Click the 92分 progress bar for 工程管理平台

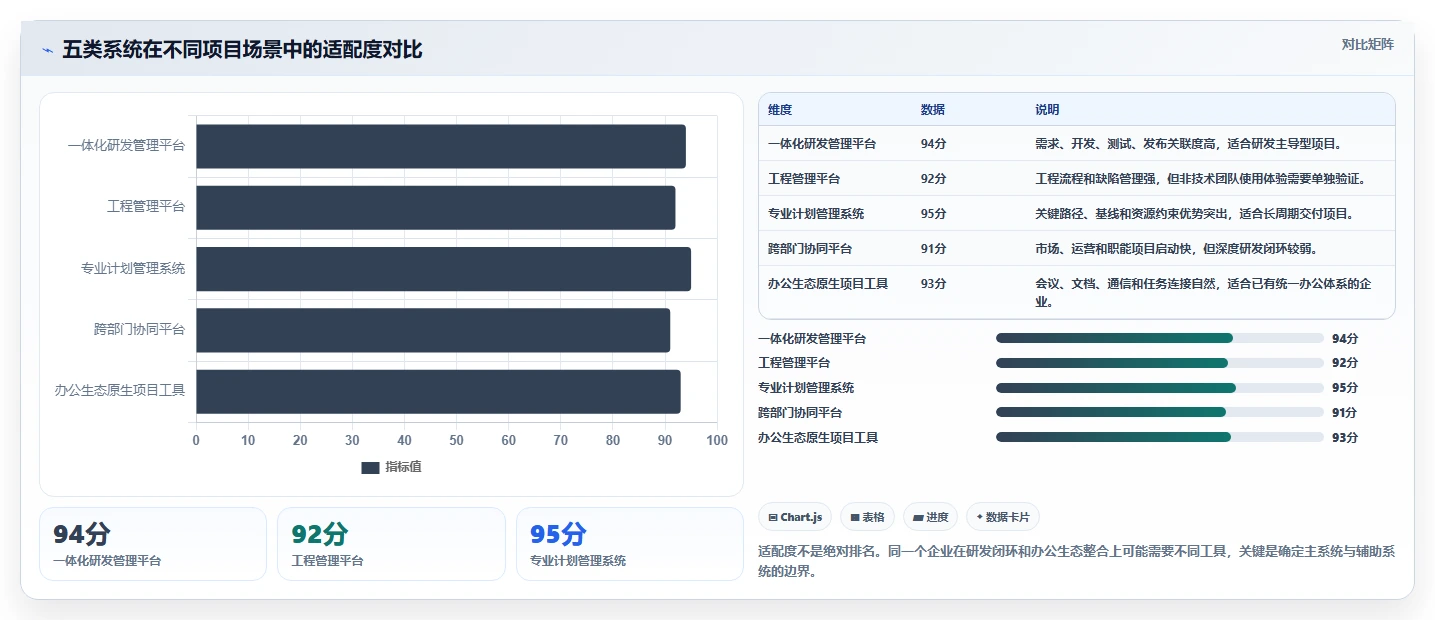click(1160, 363)
